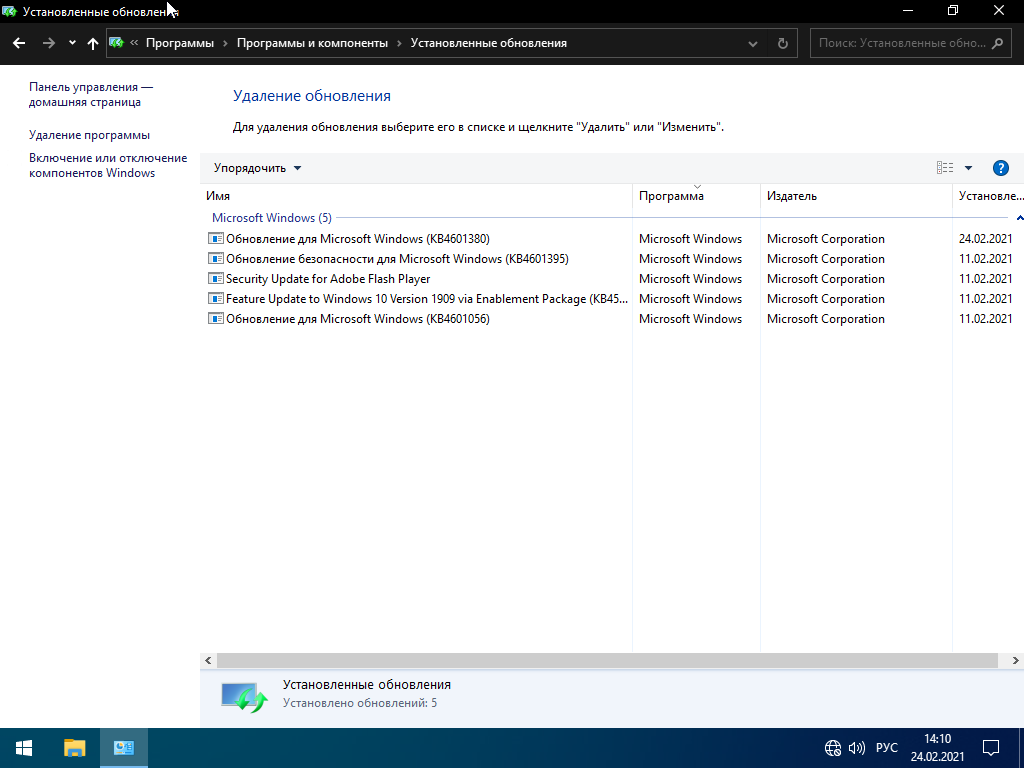Open the notification center icon
Viewport: 1024px width, 768px height.
[991, 748]
